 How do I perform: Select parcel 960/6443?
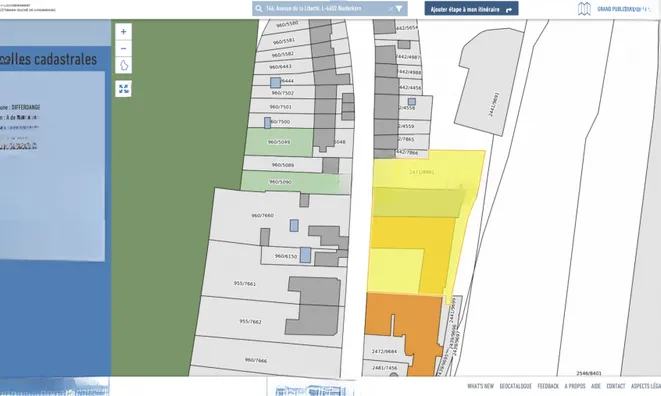tap(280, 67)
